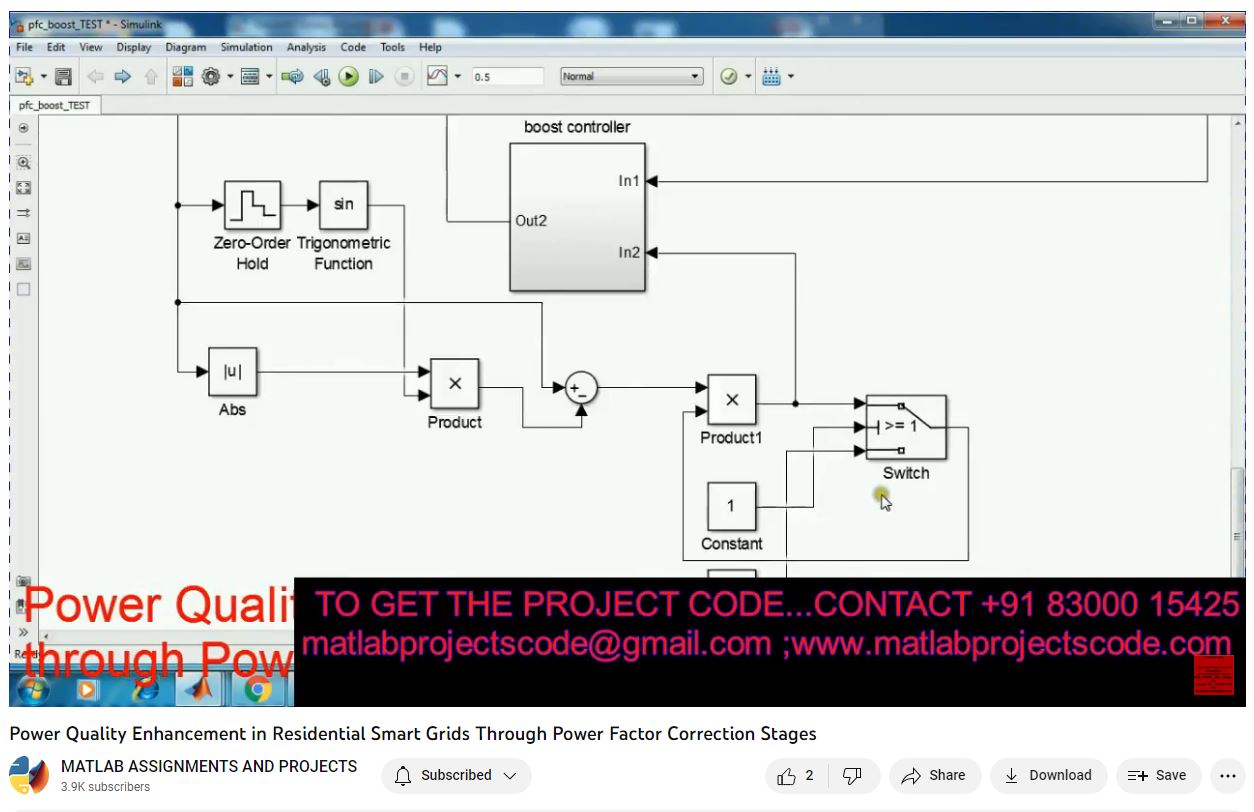Run the Simulink simulation with play button
The image size is (1254, 812).
point(348,77)
